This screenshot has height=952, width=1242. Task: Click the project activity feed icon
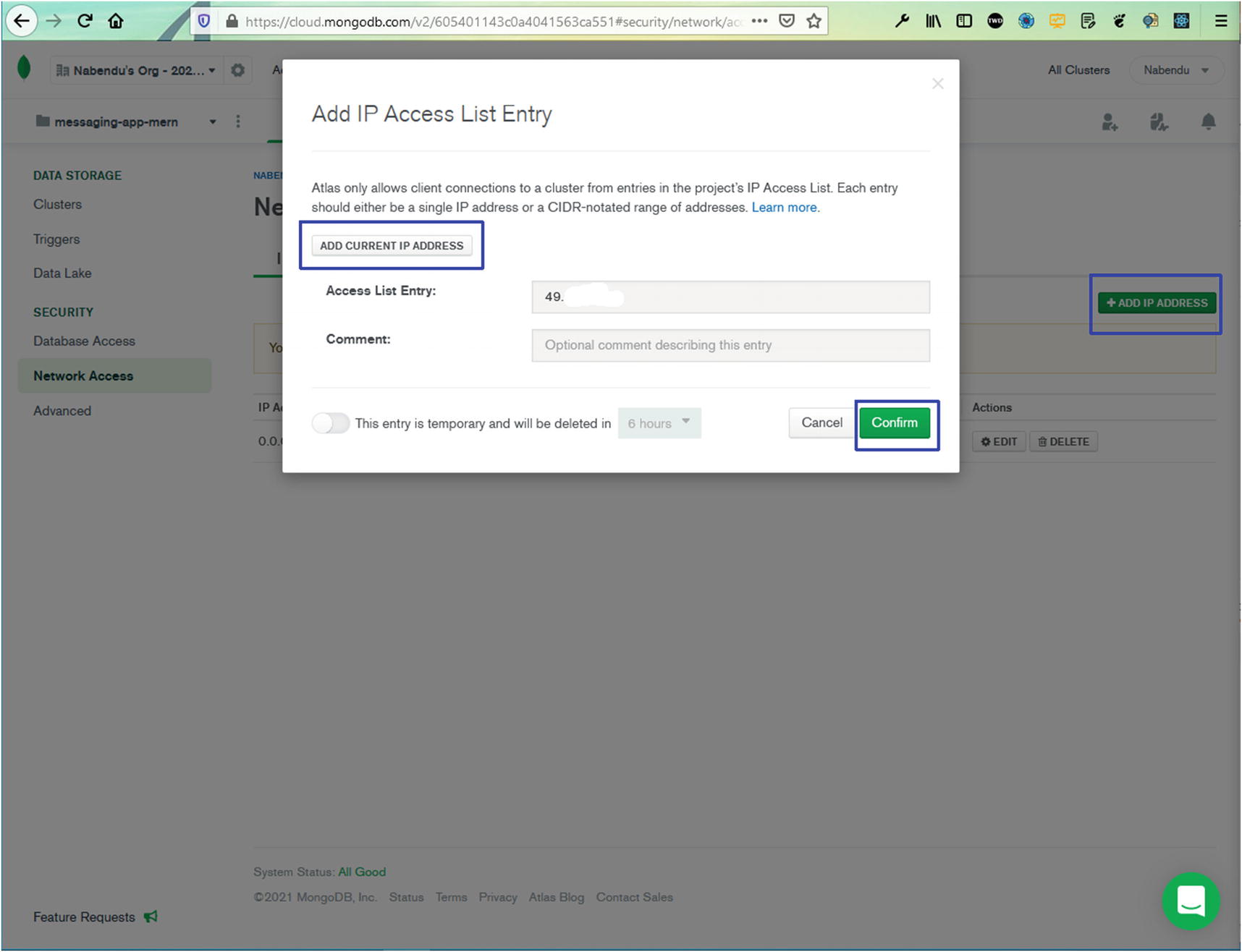coord(1159,122)
